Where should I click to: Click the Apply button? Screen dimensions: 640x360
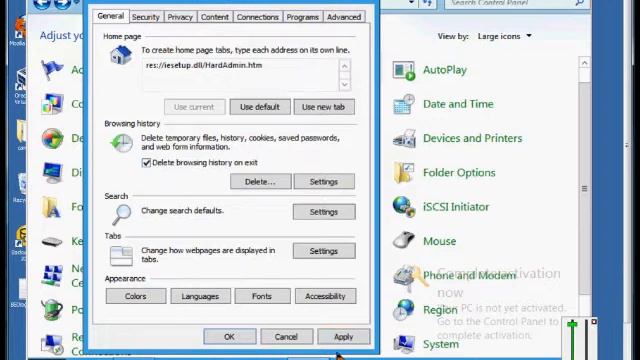[x=344, y=337]
